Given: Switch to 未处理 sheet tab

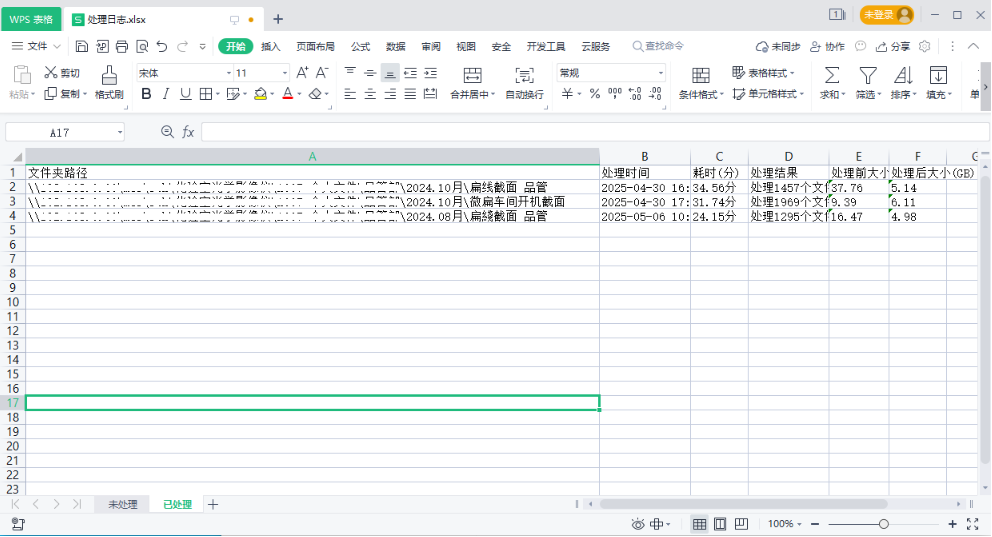Looking at the screenshot, I should pos(122,504).
